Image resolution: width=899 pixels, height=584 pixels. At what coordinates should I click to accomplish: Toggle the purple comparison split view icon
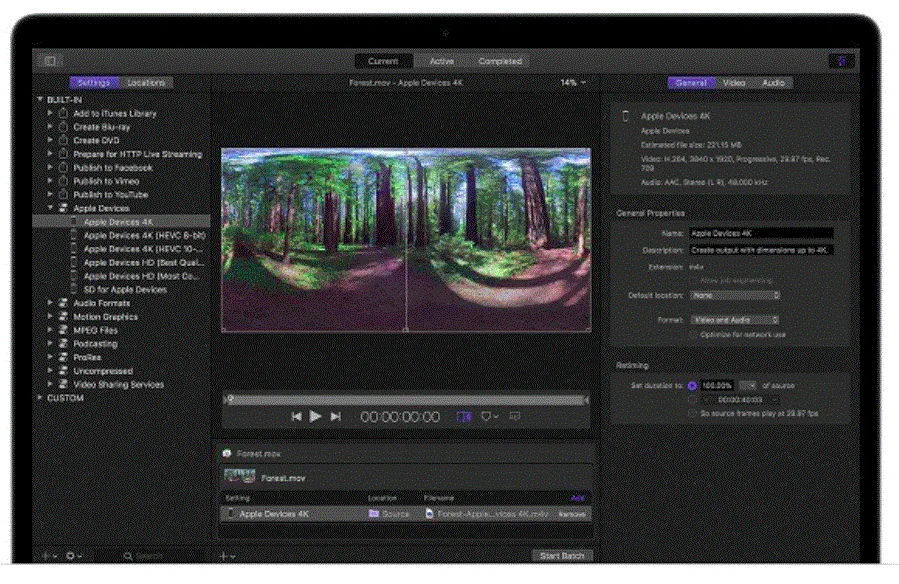pos(463,417)
